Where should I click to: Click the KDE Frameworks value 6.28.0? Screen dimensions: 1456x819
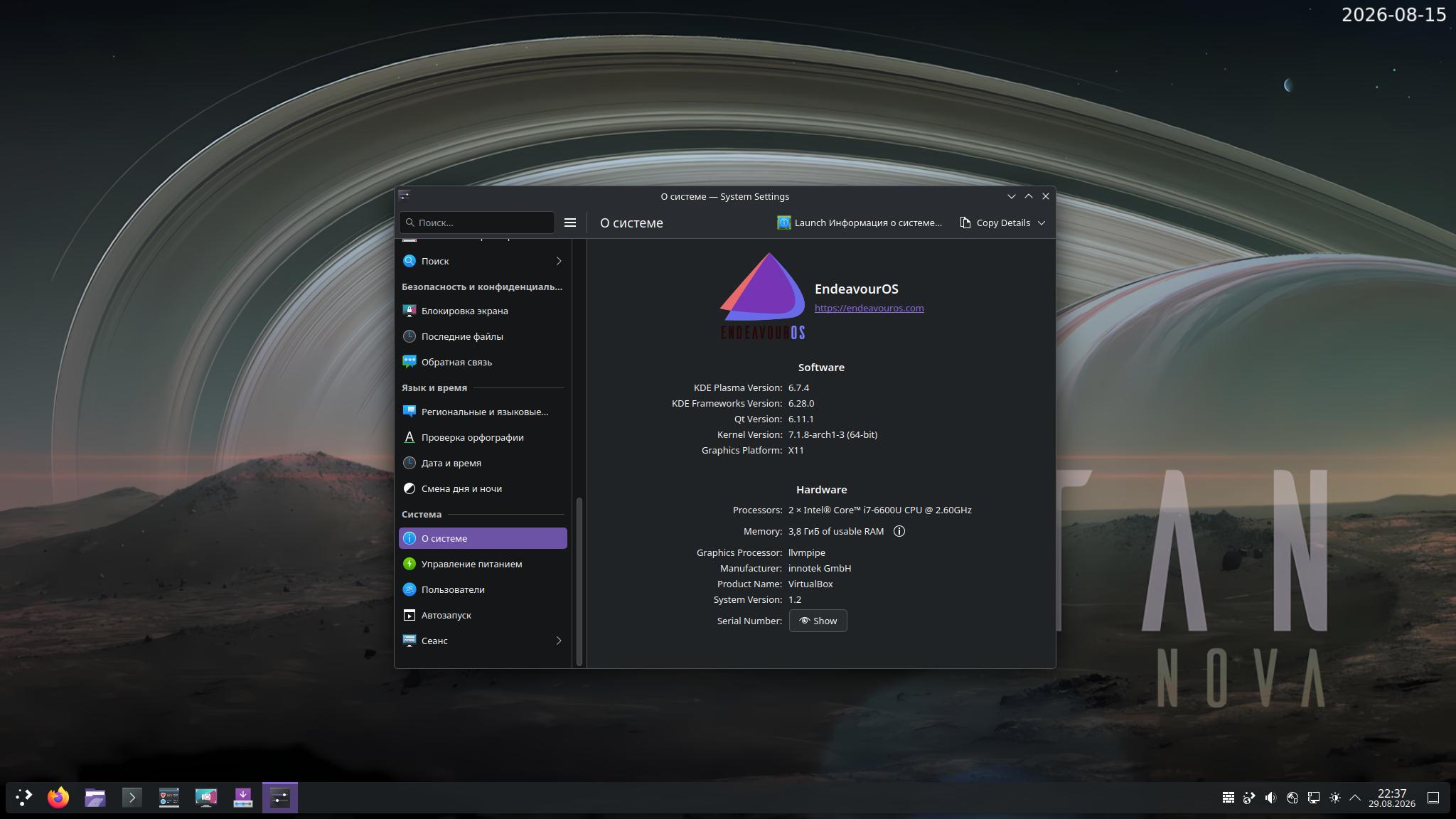click(x=801, y=403)
